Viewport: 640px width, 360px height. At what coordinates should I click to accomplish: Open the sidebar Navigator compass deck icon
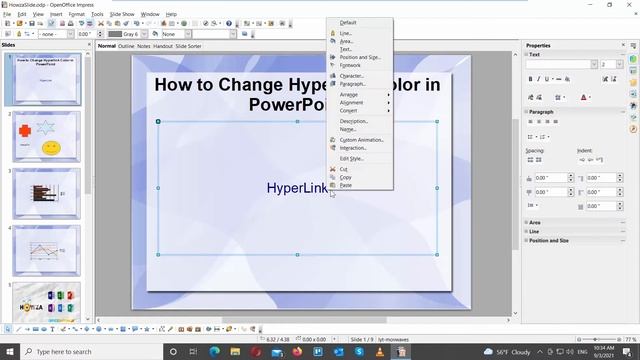tap(633, 129)
